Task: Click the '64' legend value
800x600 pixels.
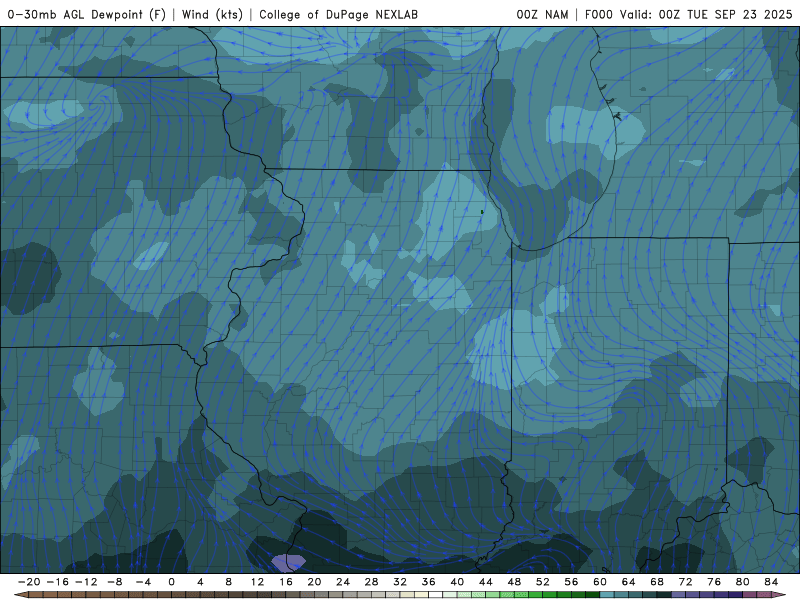Action: (x=629, y=582)
